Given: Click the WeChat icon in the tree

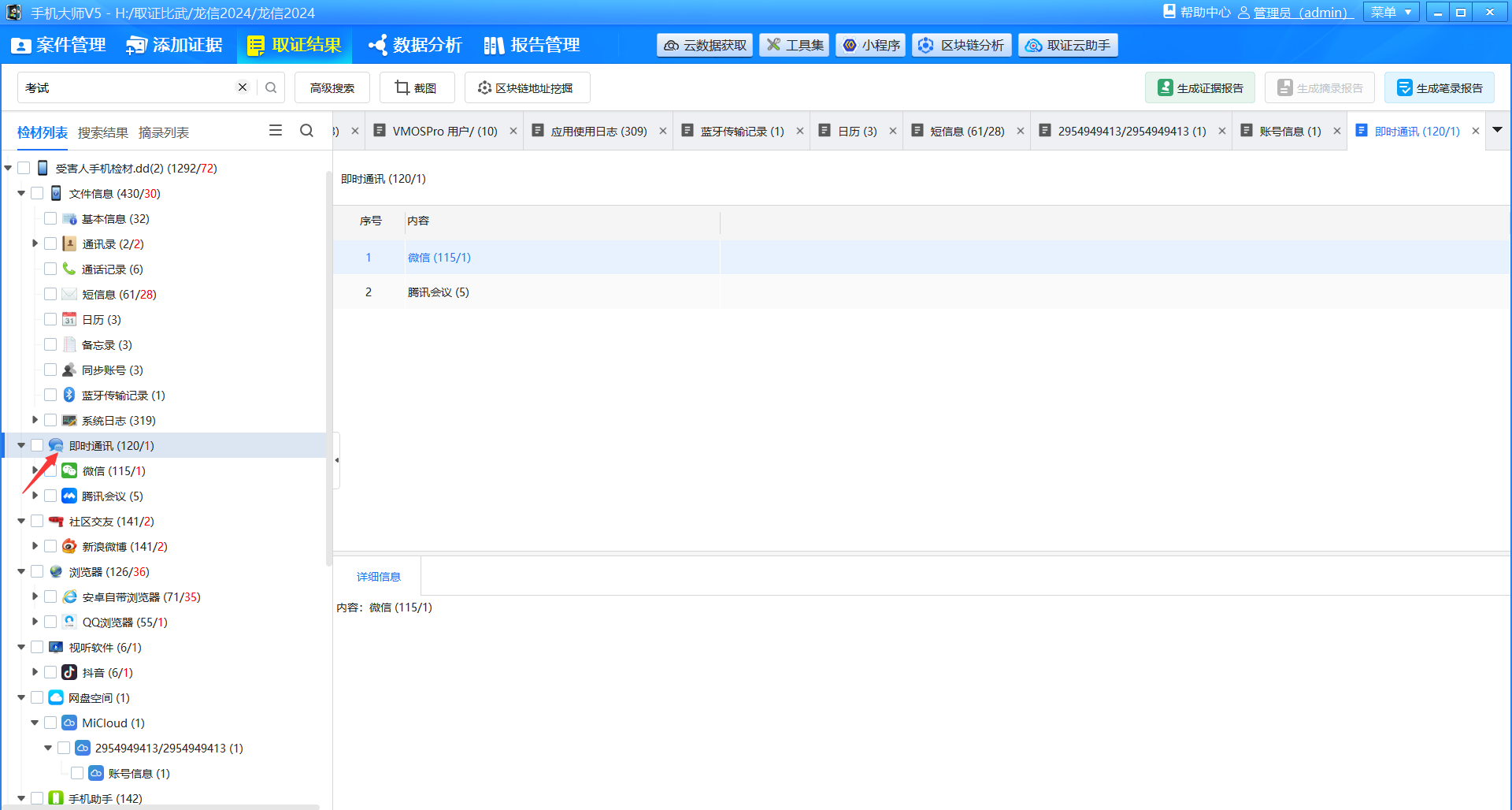Looking at the screenshot, I should 69,471.
